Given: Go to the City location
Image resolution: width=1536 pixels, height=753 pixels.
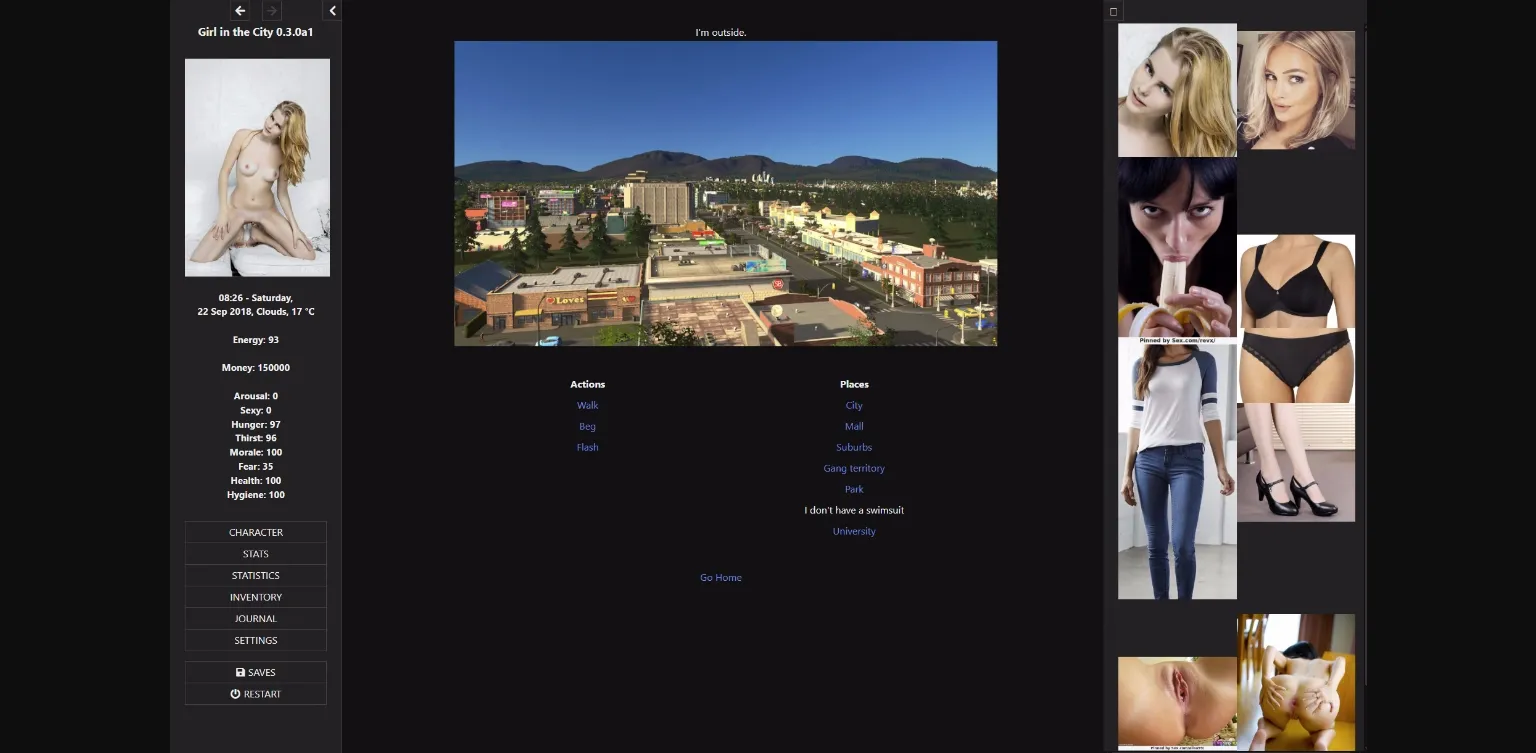Looking at the screenshot, I should (x=854, y=405).
